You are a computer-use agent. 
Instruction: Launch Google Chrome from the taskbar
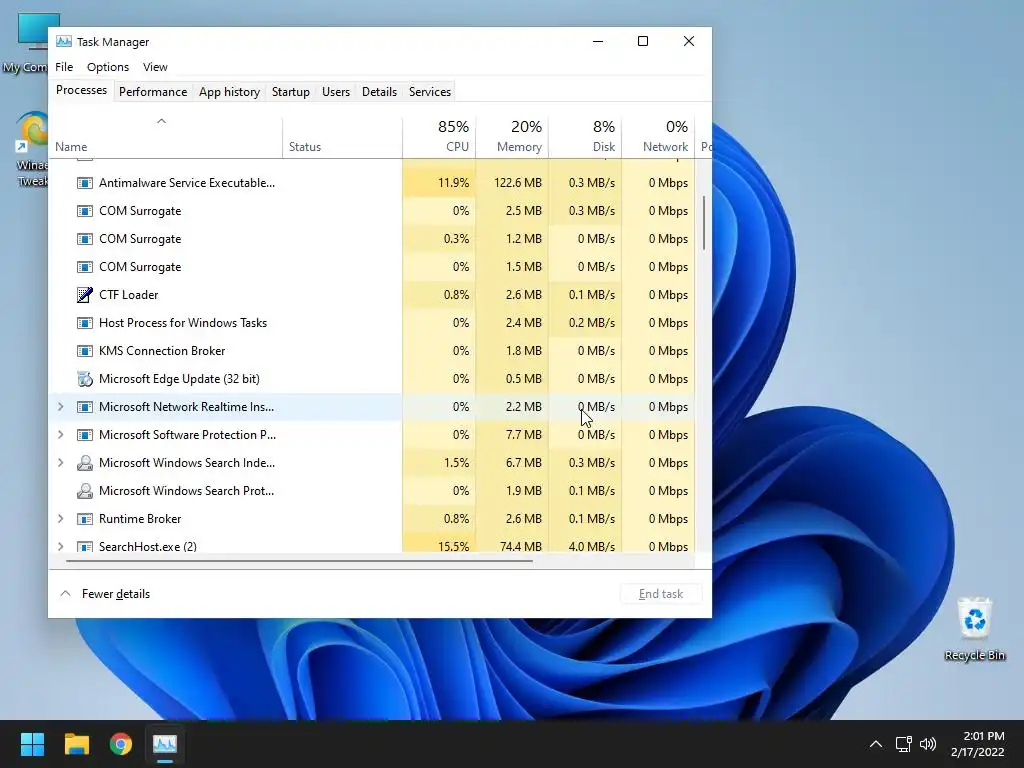coord(121,744)
